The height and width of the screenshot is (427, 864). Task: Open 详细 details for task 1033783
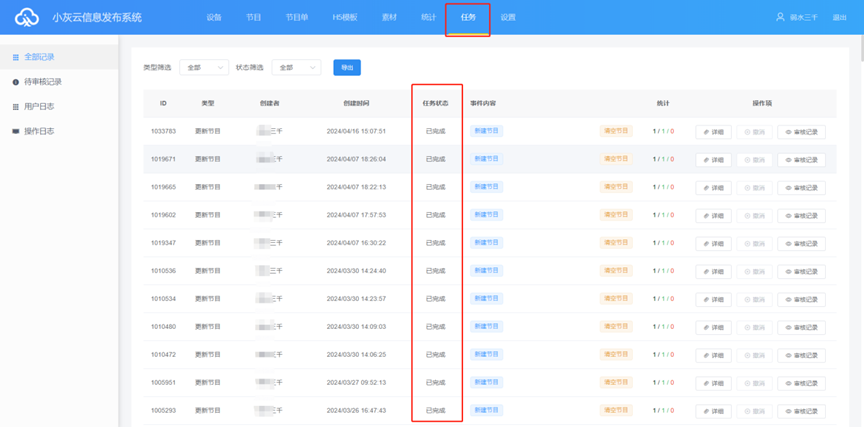pos(713,131)
